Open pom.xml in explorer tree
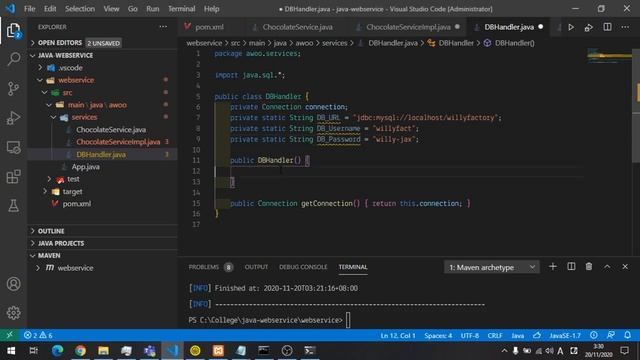Viewport: 640px width, 360px height. click(76, 204)
